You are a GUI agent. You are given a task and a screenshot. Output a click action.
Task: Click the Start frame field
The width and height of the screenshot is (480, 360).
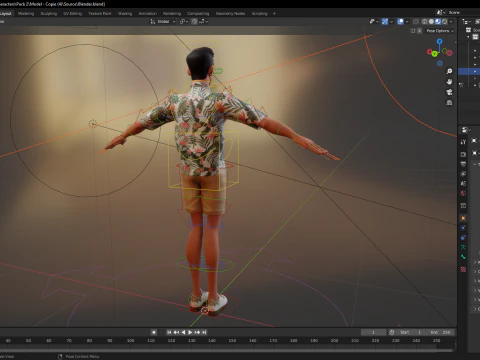coord(411,332)
